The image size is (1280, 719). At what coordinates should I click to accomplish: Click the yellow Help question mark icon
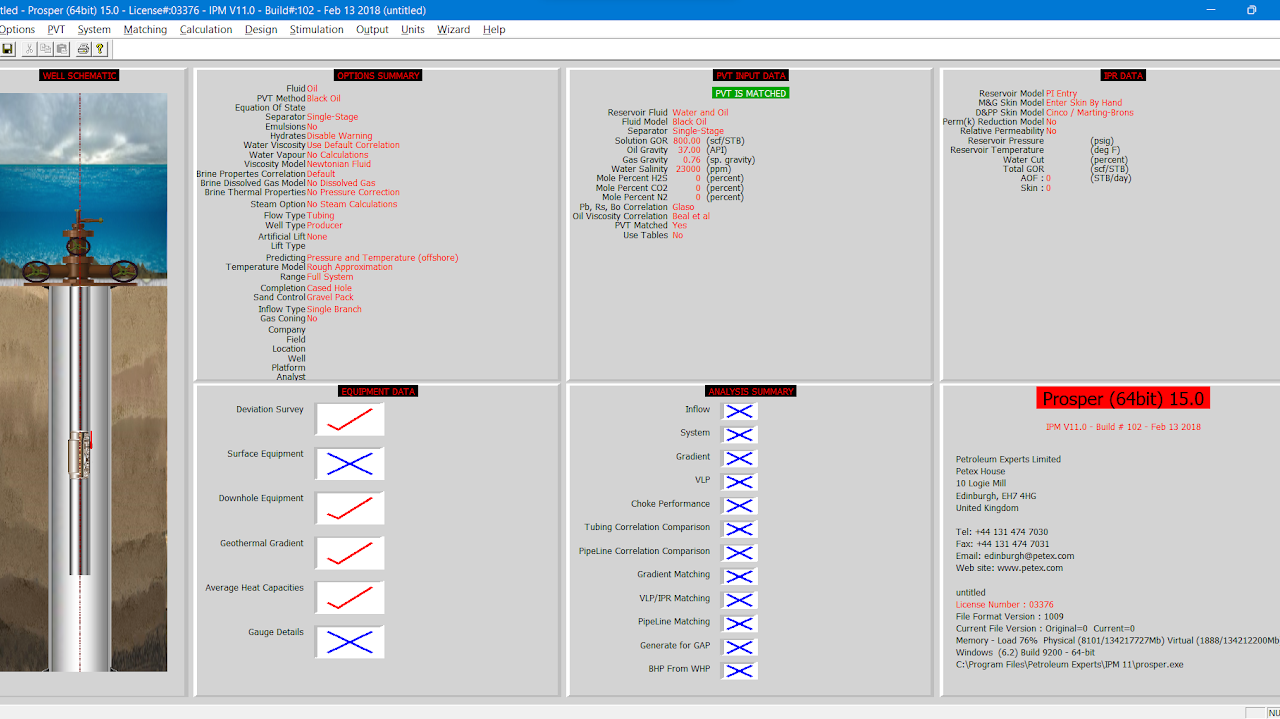click(100, 48)
